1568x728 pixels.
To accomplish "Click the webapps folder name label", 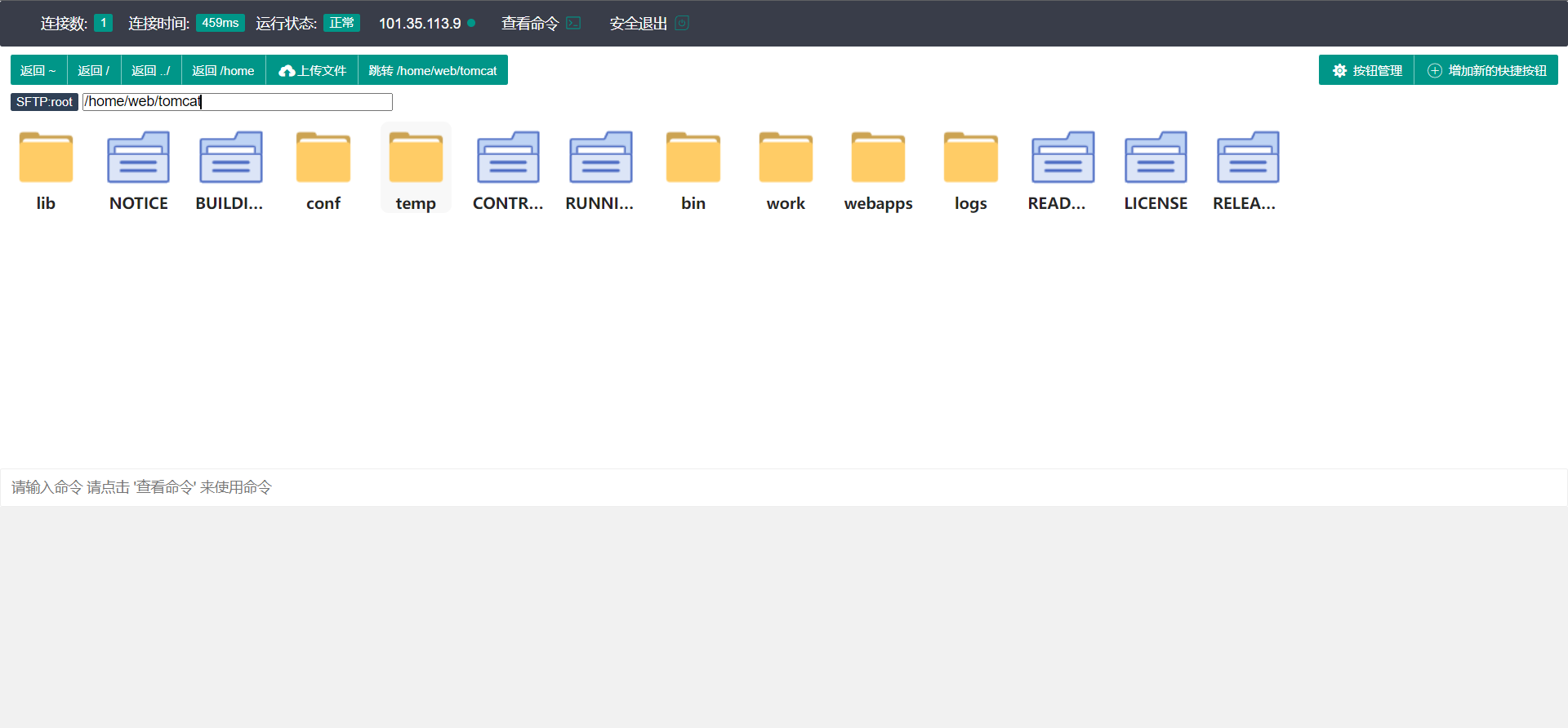I will pyautogui.click(x=878, y=203).
